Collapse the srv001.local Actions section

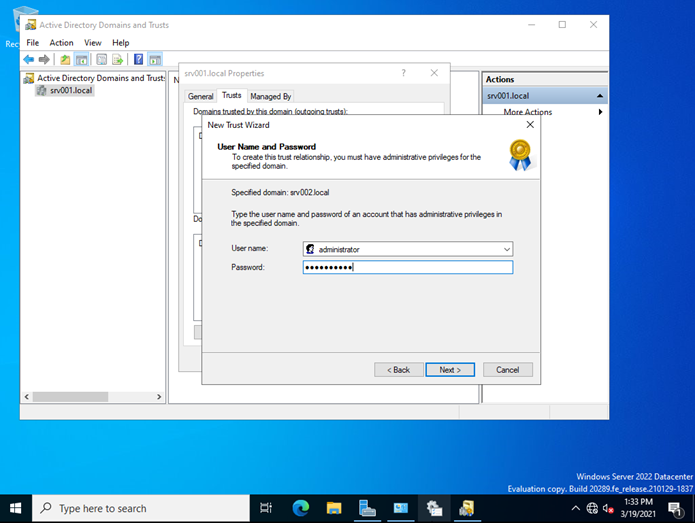click(599, 96)
